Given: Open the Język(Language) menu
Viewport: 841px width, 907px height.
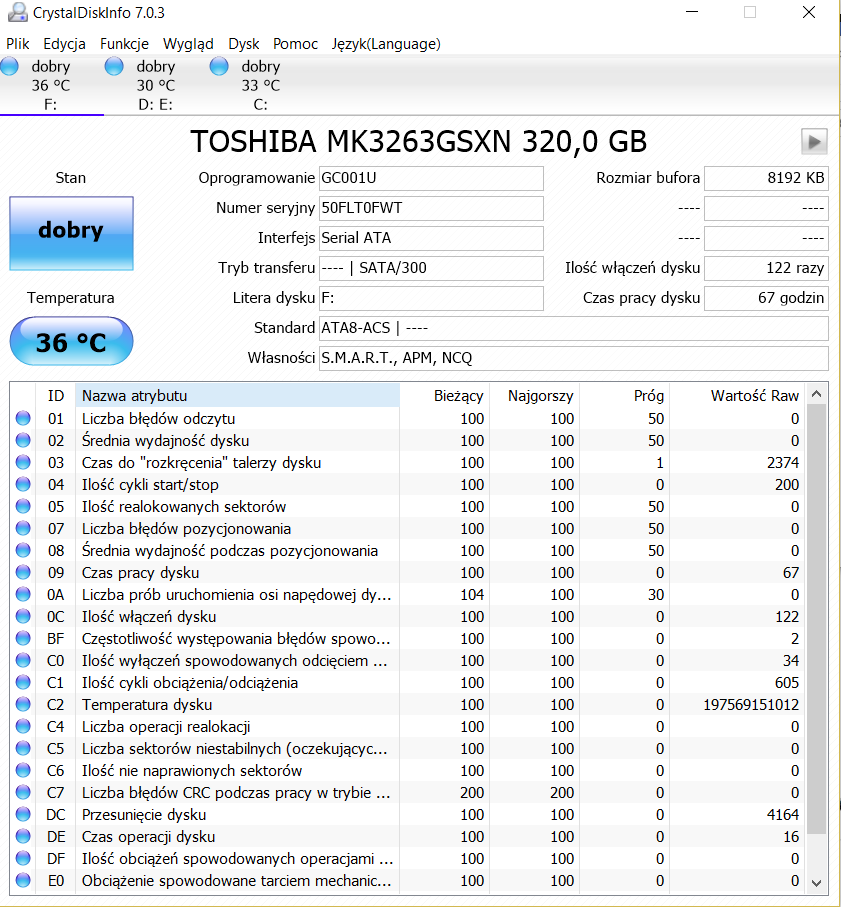Looking at the screenshot, I should point(386,44).
